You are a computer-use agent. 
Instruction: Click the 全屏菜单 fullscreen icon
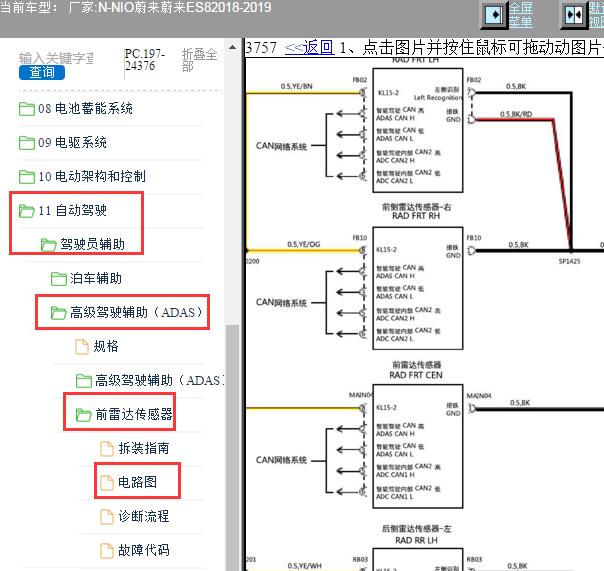[x=494, y=15]
